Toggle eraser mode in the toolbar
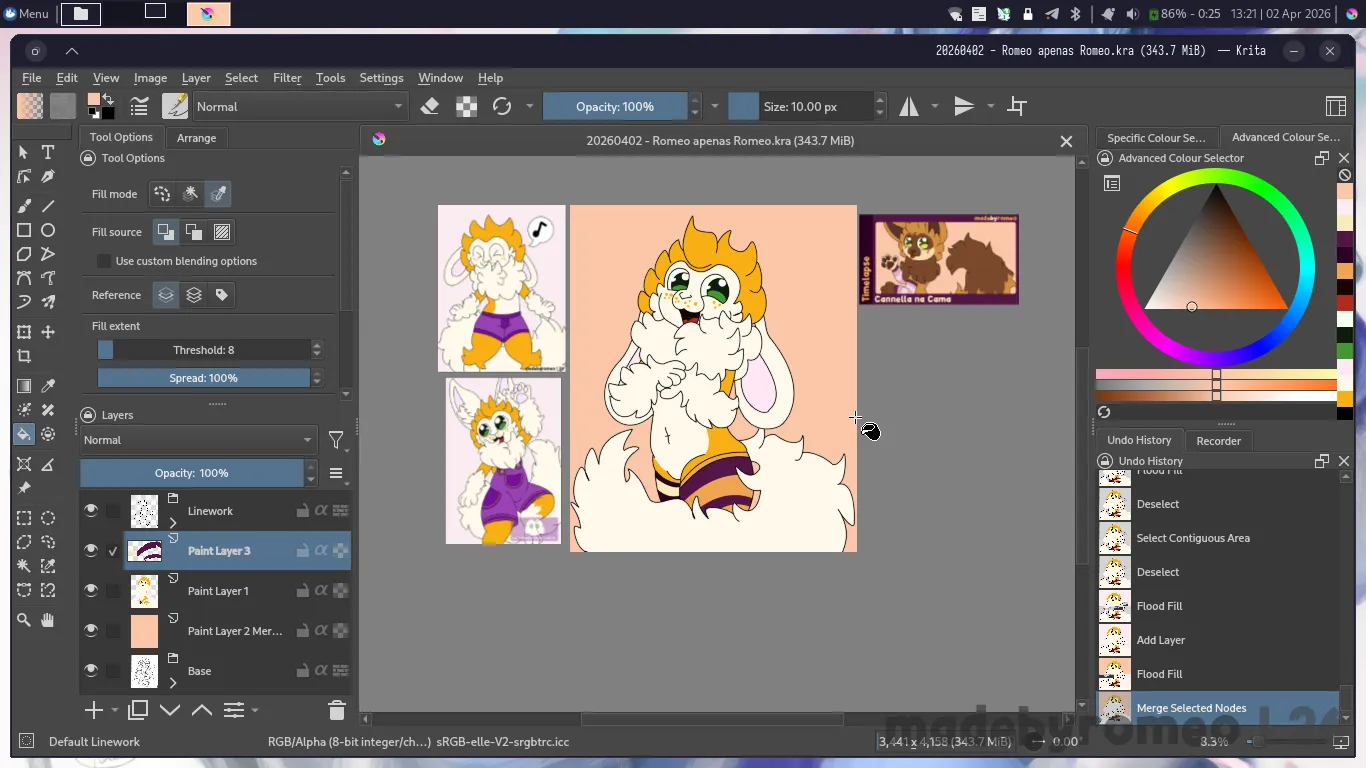1366x768 pixels. (x=430, y=106)
